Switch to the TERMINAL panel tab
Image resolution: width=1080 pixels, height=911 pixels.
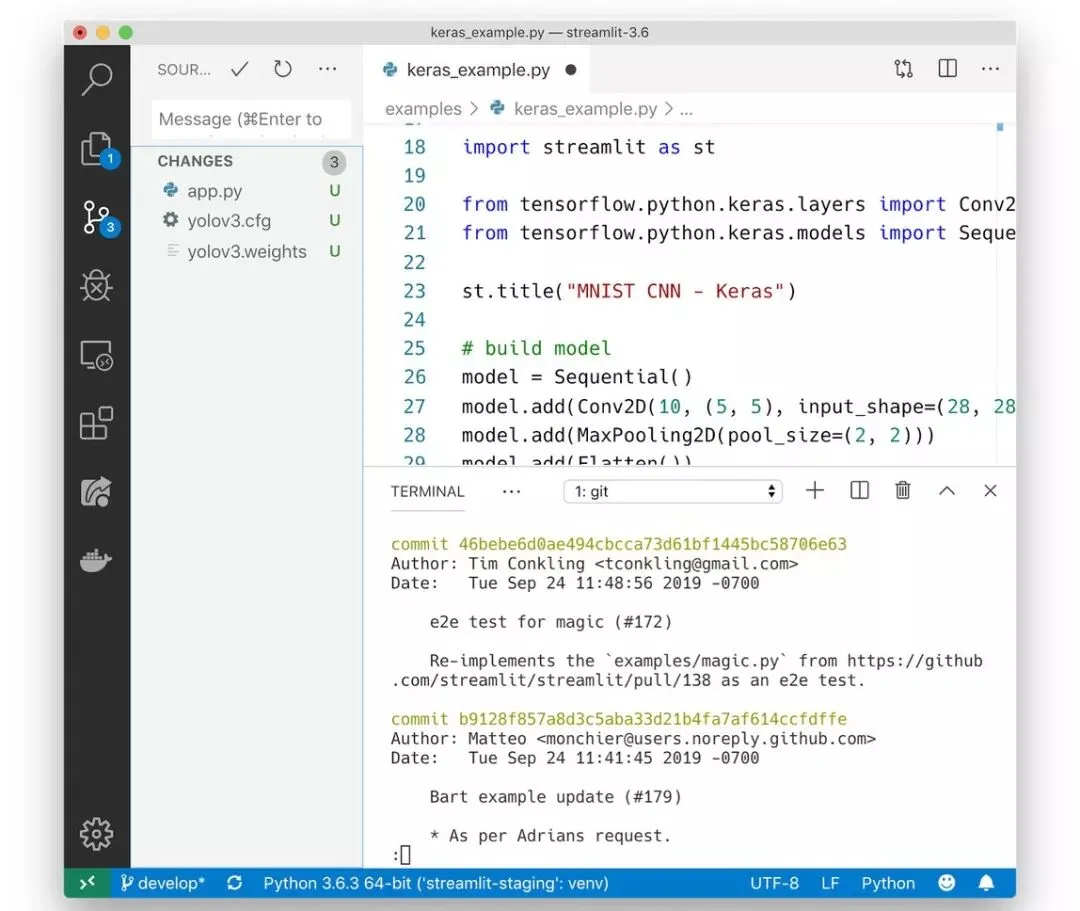pyautogui.click(x=428, y=492)
